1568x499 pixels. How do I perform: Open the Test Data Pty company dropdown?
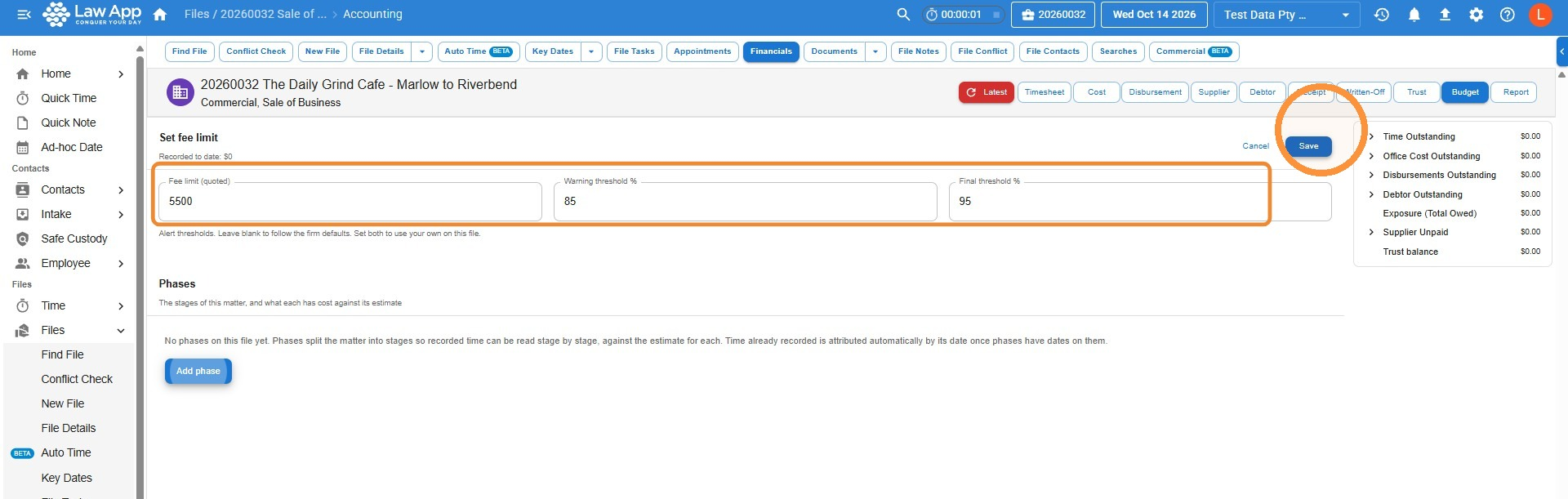tap(1287, 15)
